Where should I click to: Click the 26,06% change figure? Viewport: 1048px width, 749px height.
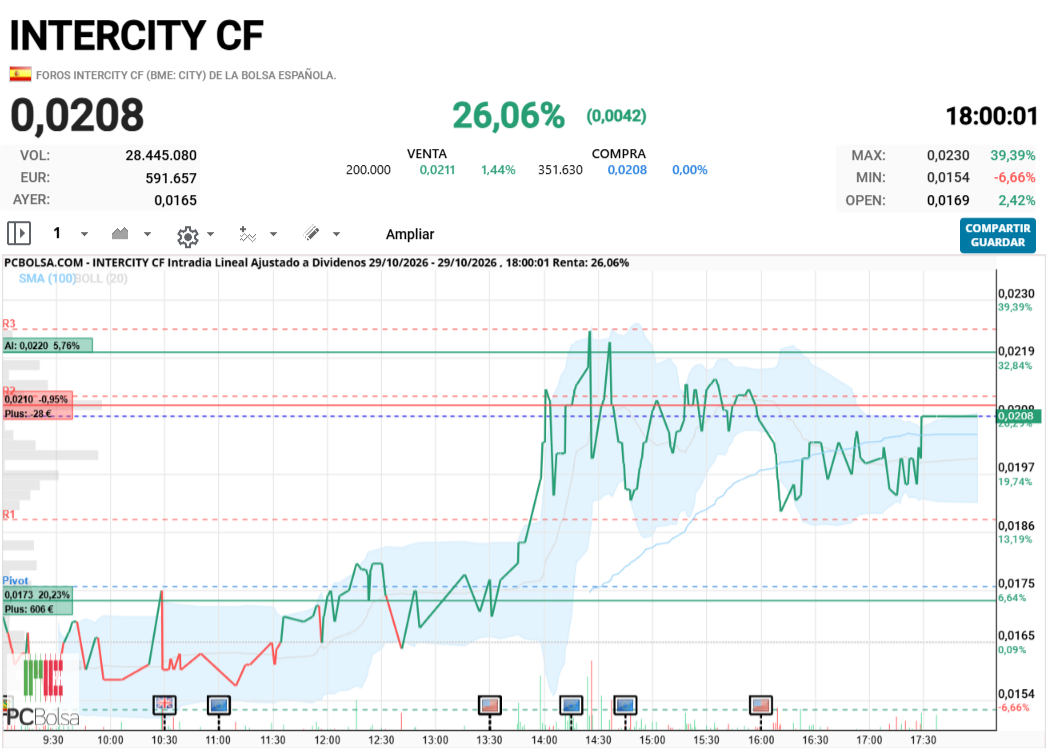tap(509, 115)
